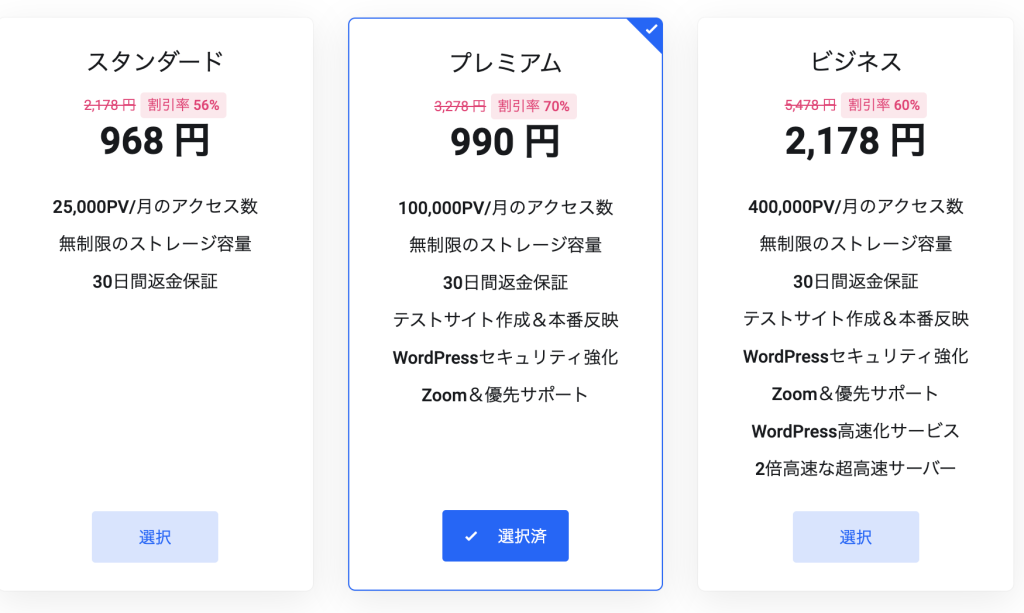Click the 2,178 円 Business price

click(x=855, y=141)
